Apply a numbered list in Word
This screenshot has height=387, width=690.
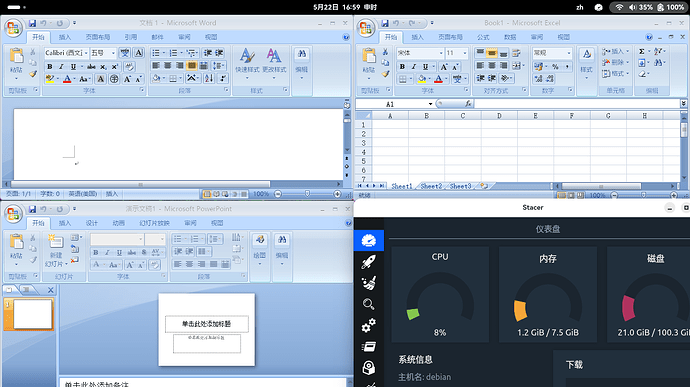(173, 53)
